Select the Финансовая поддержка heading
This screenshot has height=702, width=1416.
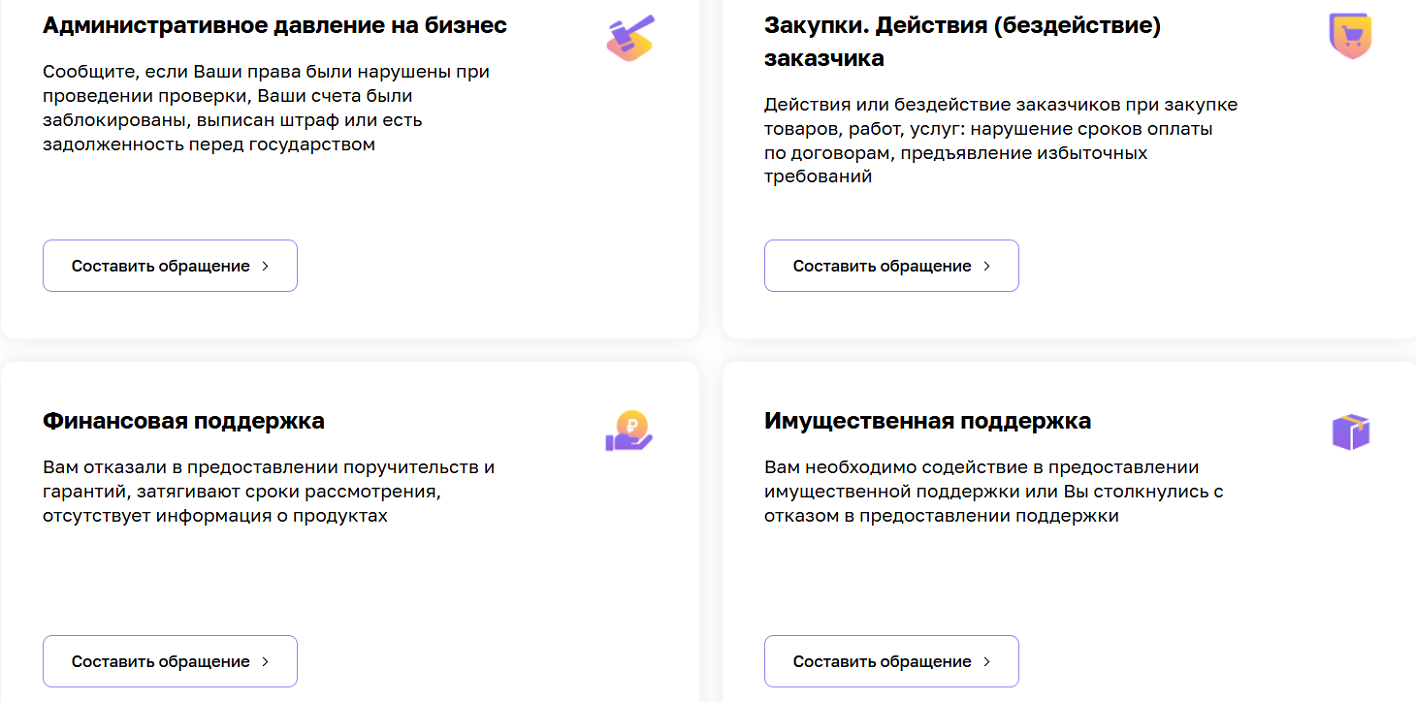point(184,420)
